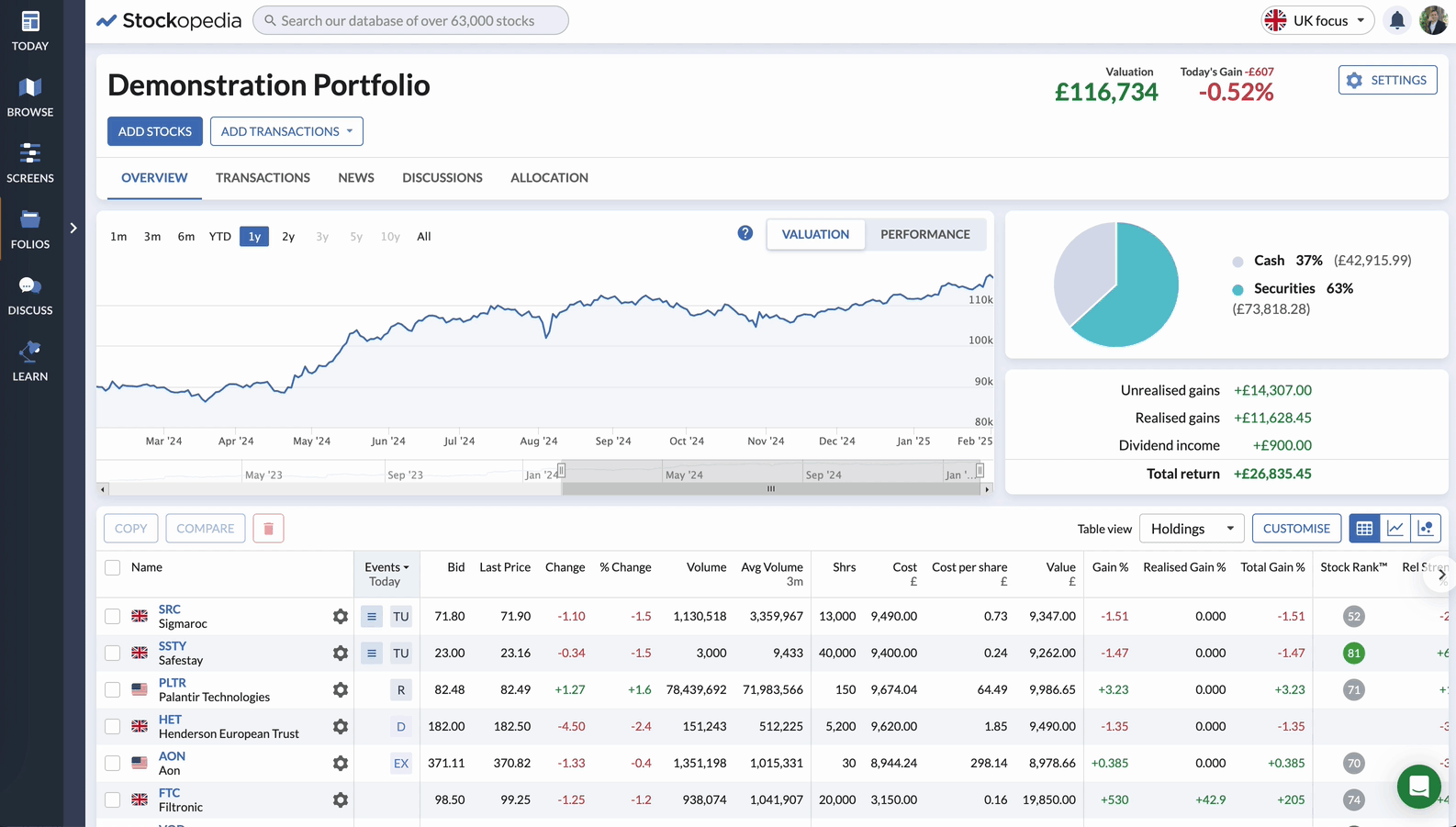Open the UK focus region dropdown

1317,20
